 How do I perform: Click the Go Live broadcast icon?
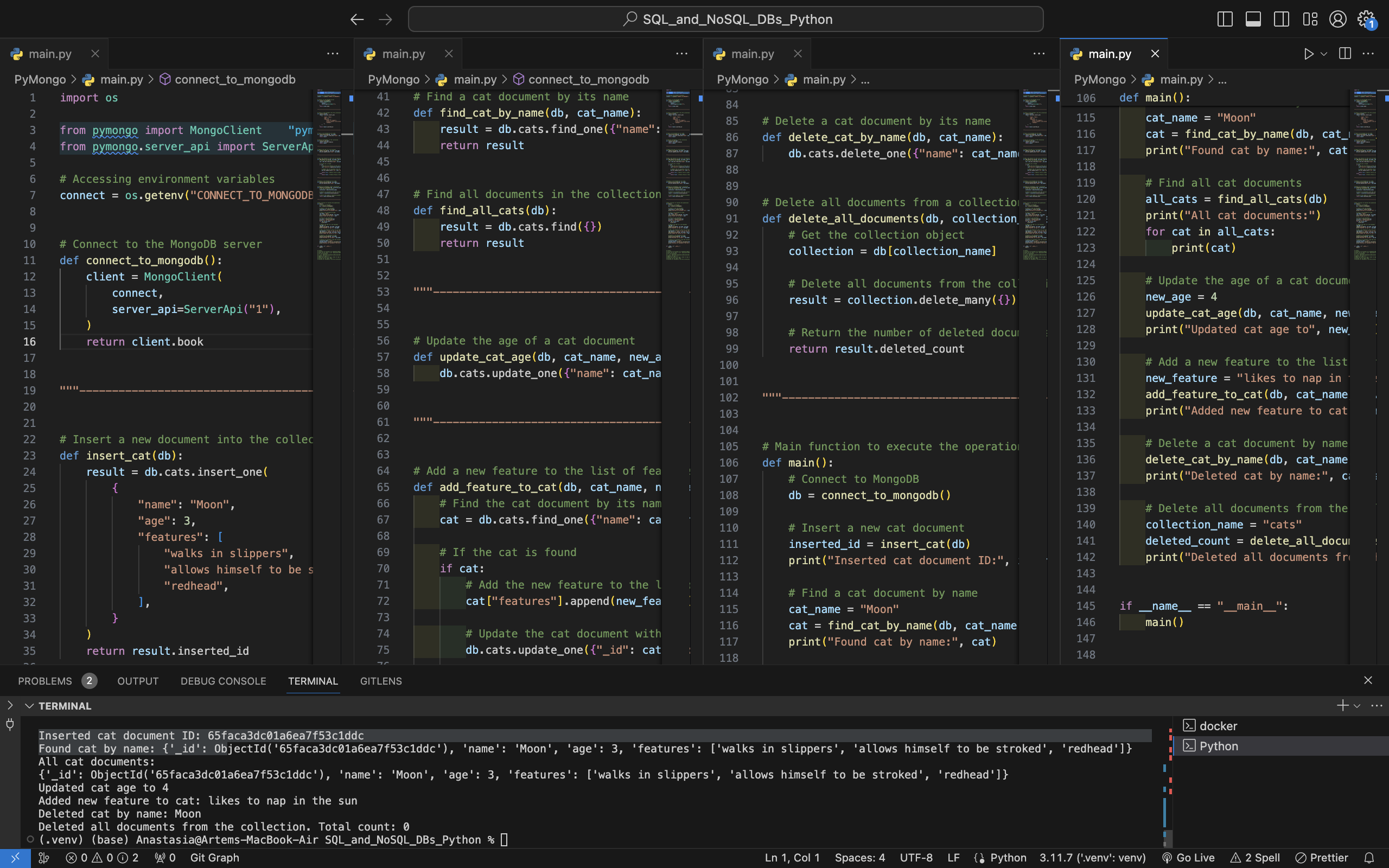click(1167, 858)
